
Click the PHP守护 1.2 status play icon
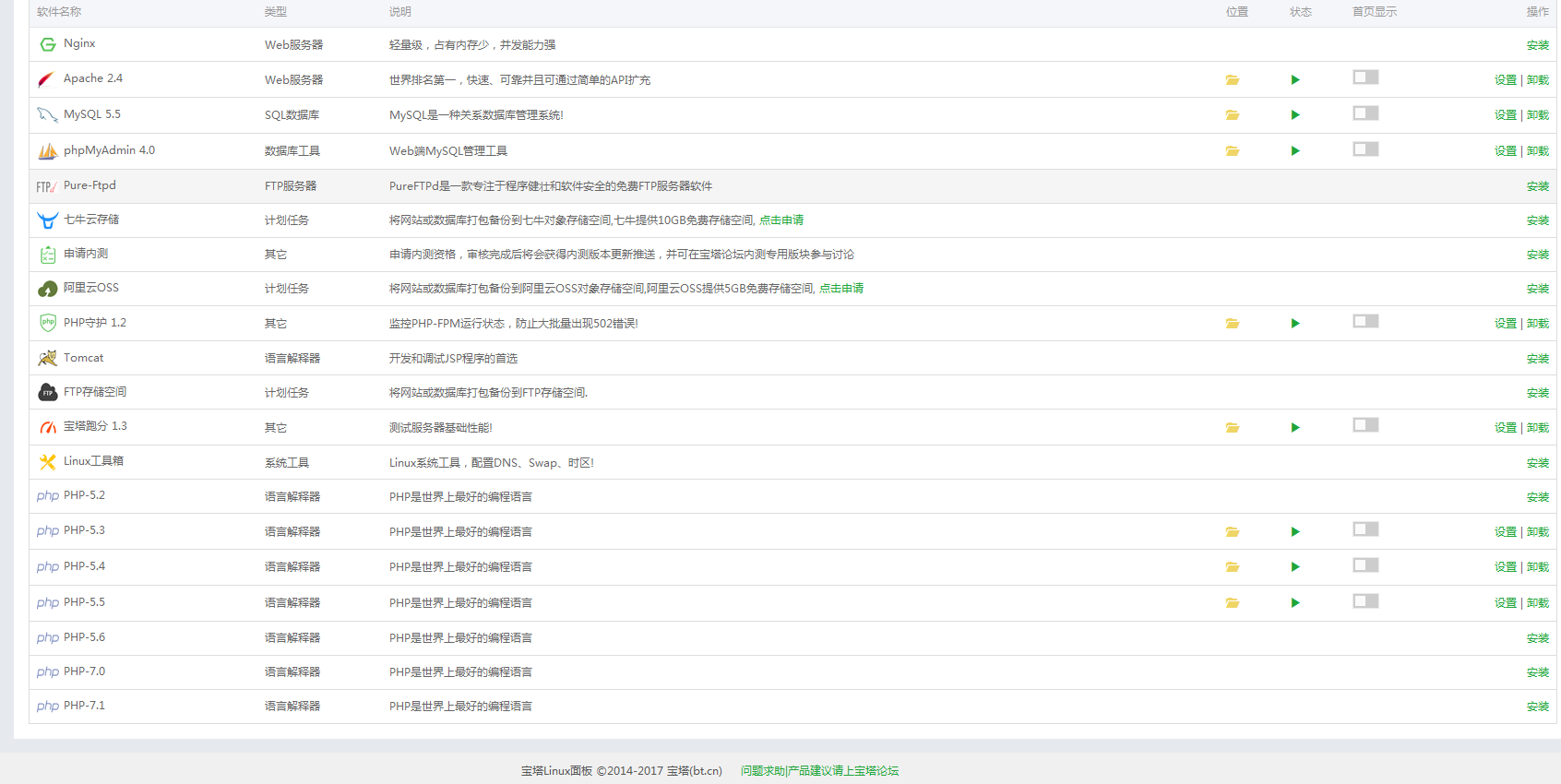(x=1295, y=324)
